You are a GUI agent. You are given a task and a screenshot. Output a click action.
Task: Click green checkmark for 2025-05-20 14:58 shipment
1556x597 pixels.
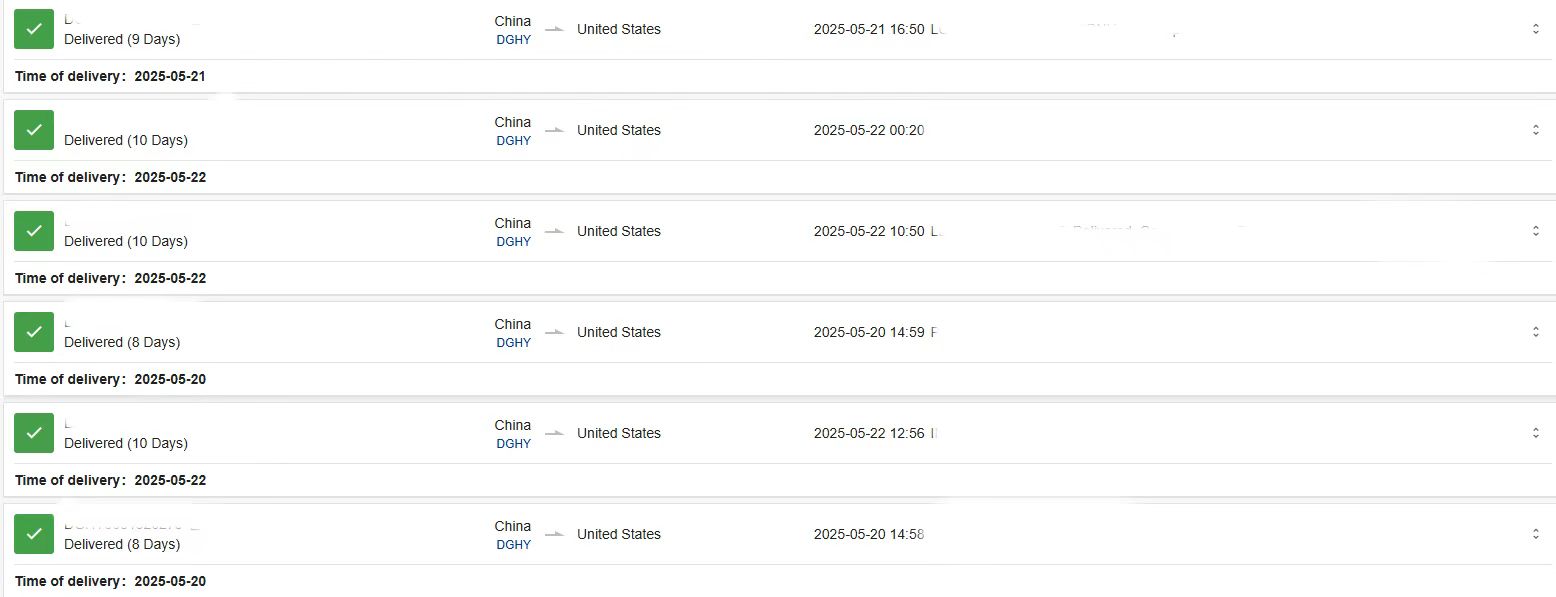tap(34, 534)
